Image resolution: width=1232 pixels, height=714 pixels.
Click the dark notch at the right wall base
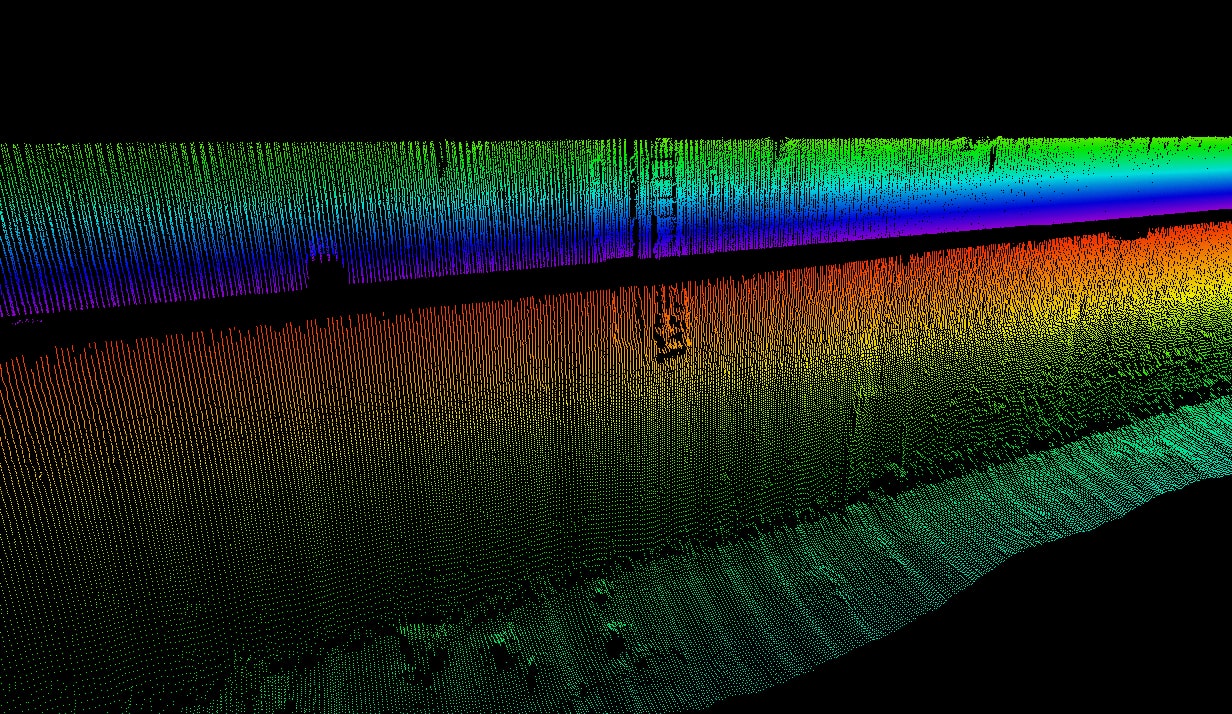click(1130, 232)
